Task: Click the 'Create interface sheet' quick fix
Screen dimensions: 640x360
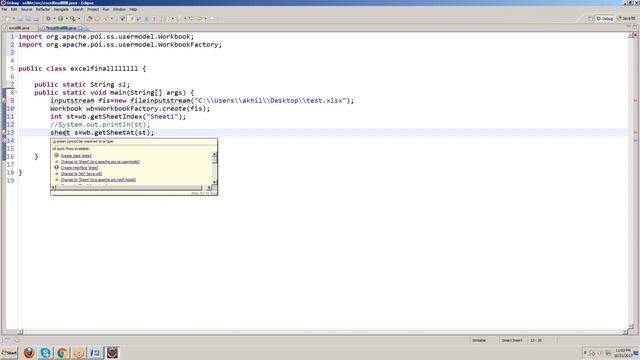Action: 79,168
